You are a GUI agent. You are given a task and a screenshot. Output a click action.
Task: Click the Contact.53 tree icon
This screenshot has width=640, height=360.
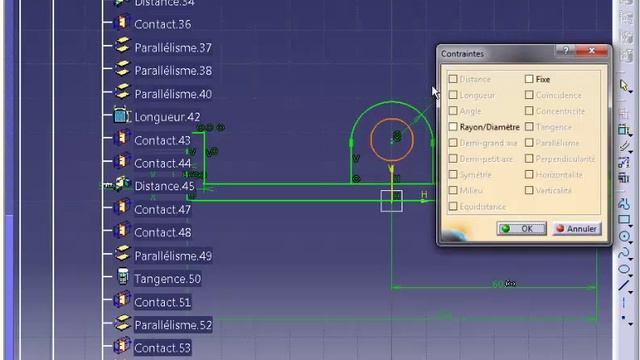[x=122, y=347]
